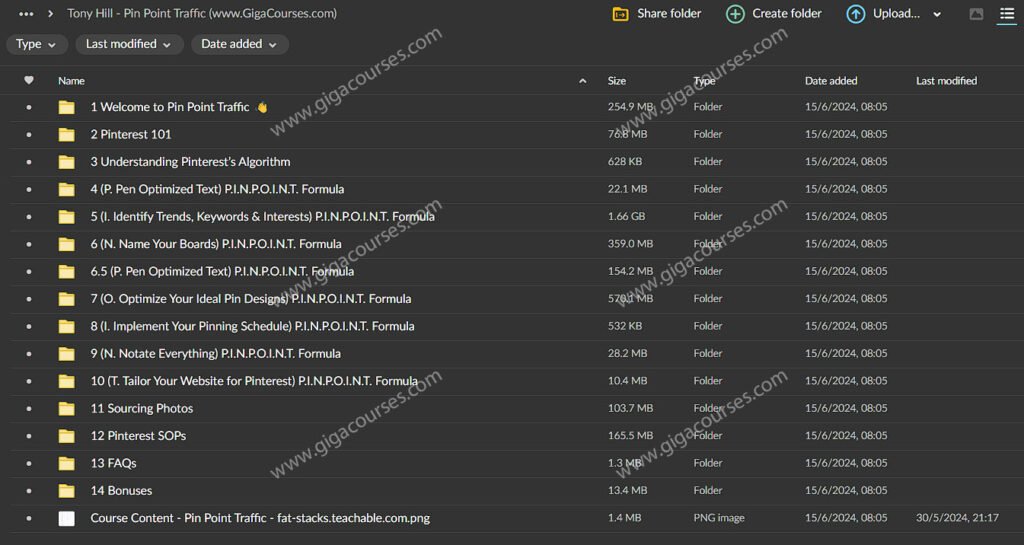Toggle favourite dot for 13 FAQs
Viewport: 1024px width, 545px height.
(x=29, y=463)
